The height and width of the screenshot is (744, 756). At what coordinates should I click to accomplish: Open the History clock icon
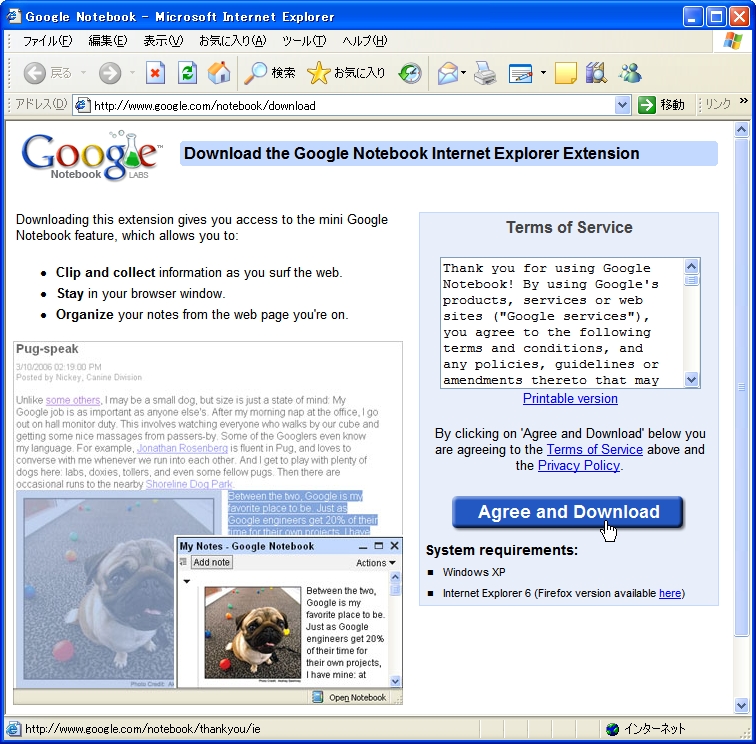tap(410, 73)
